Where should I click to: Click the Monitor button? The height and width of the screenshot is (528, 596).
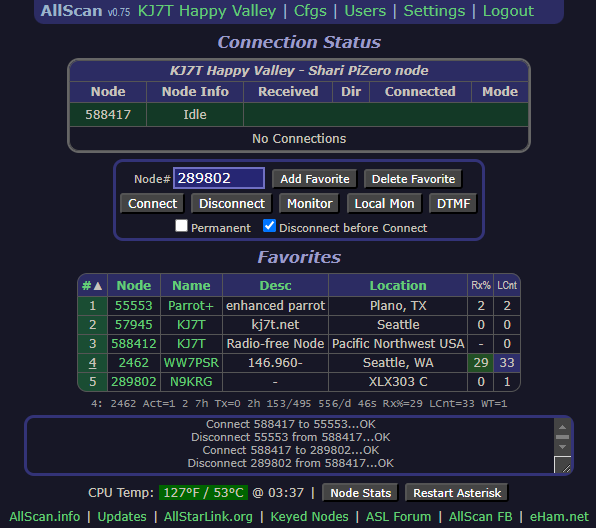[x=309, y=203]
